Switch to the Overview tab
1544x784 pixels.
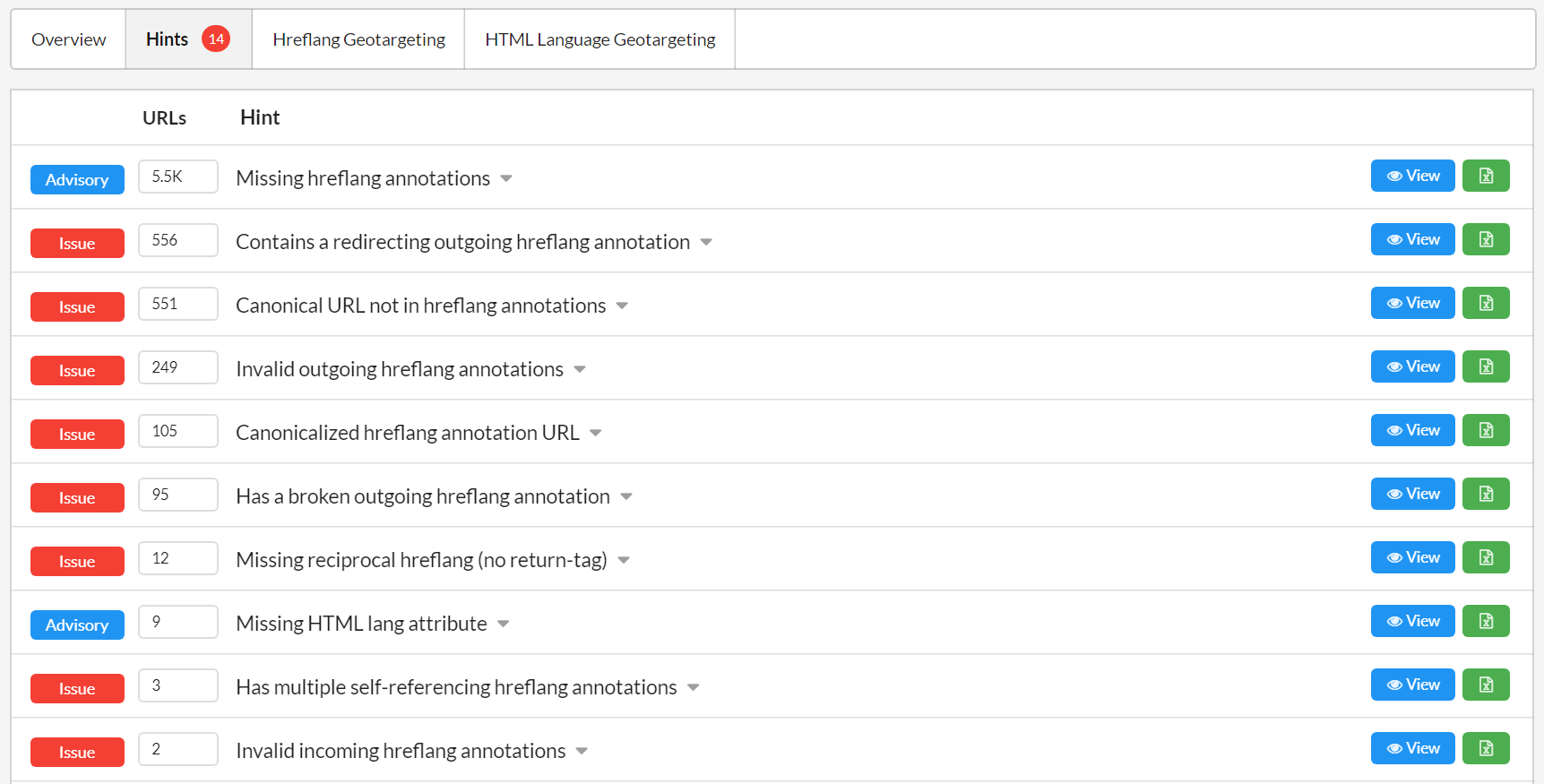69,39
